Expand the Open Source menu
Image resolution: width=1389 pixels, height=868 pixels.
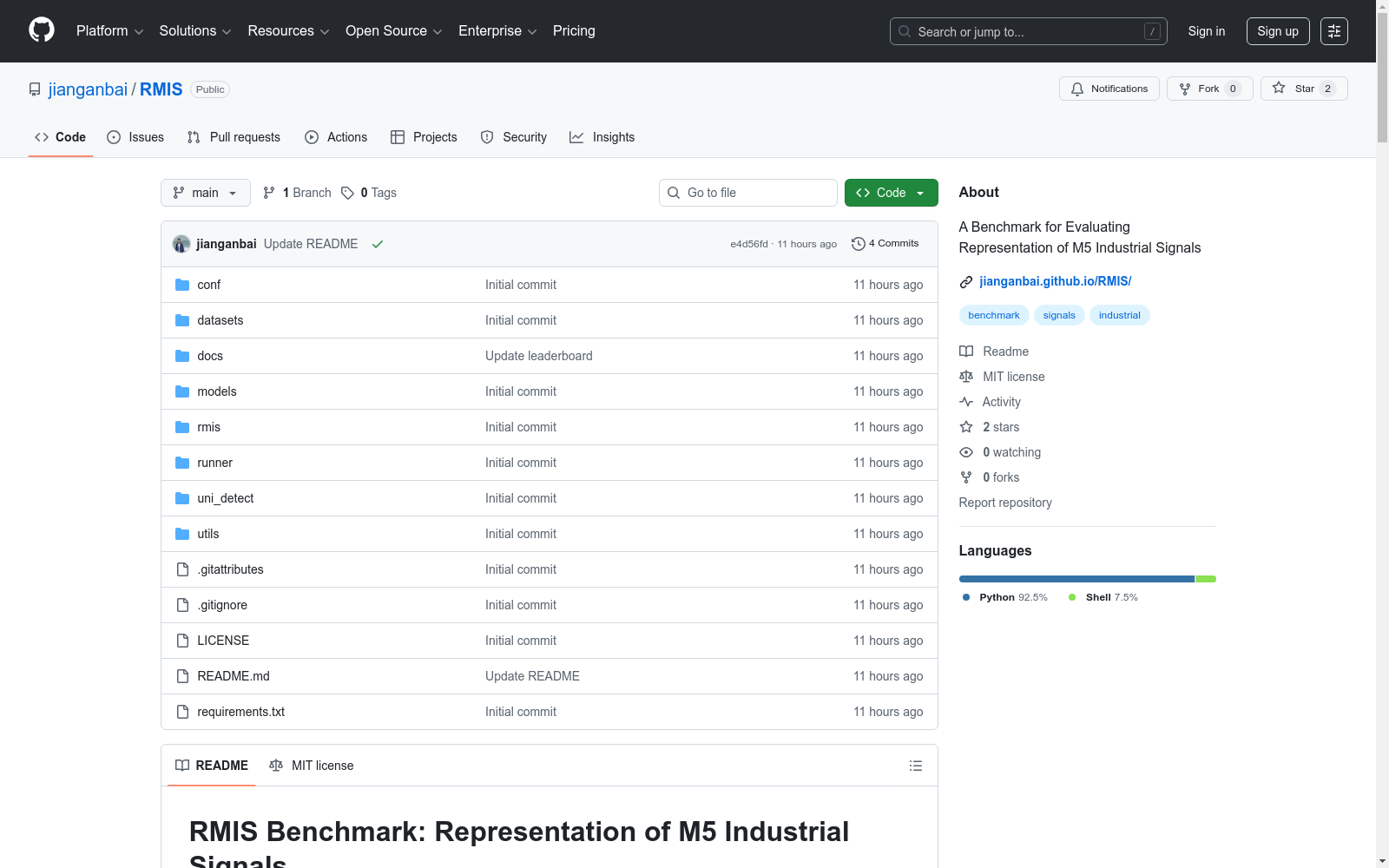pos(394,31)
